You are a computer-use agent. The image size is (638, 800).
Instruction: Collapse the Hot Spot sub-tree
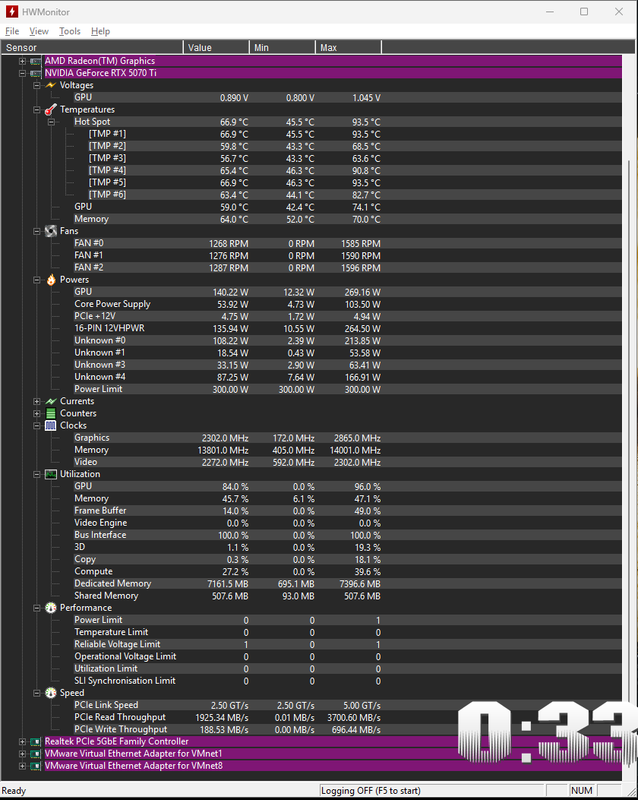[x=52, y=122]
